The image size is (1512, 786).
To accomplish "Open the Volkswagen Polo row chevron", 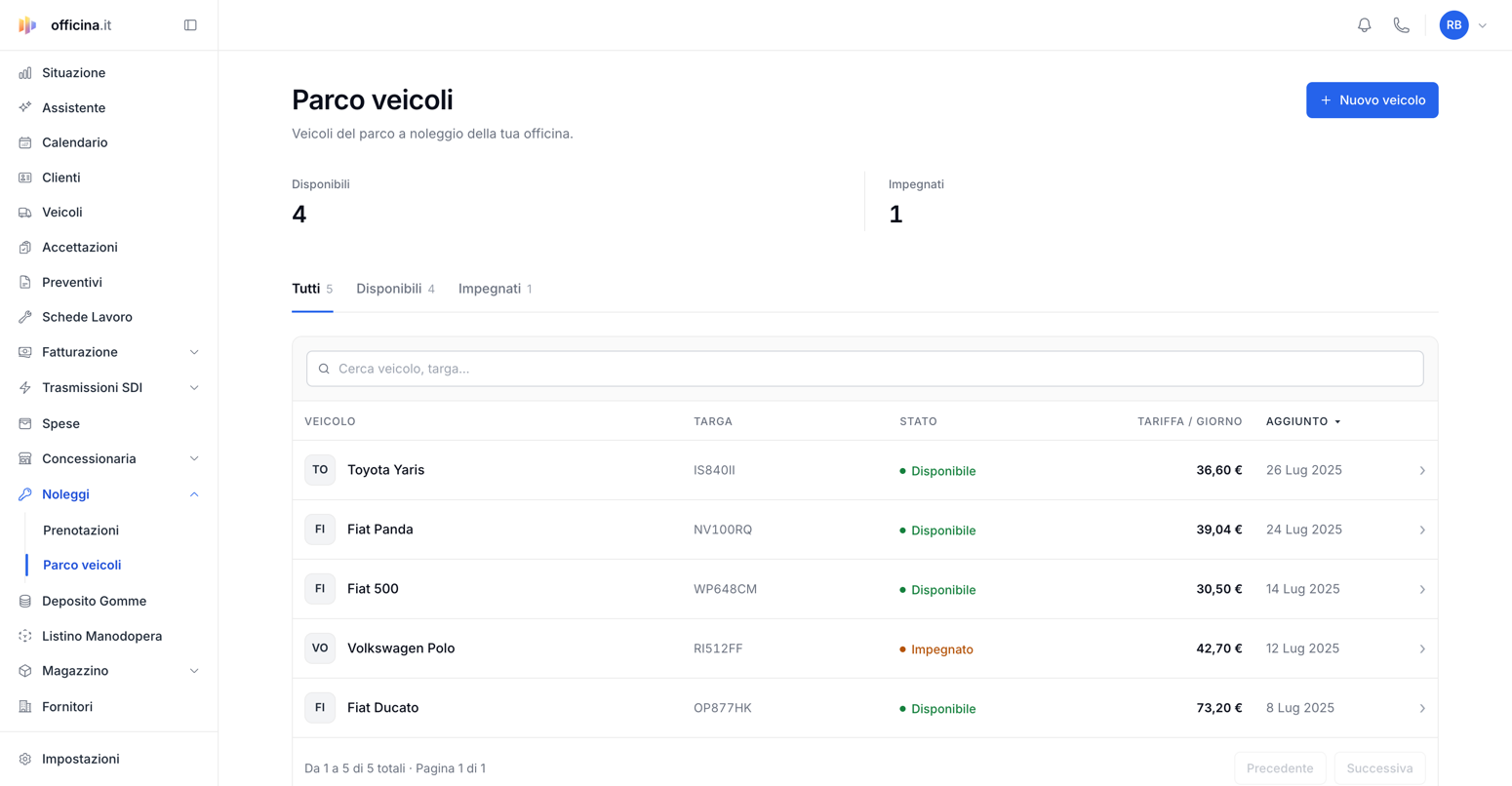I will (x=1422, y=649).
